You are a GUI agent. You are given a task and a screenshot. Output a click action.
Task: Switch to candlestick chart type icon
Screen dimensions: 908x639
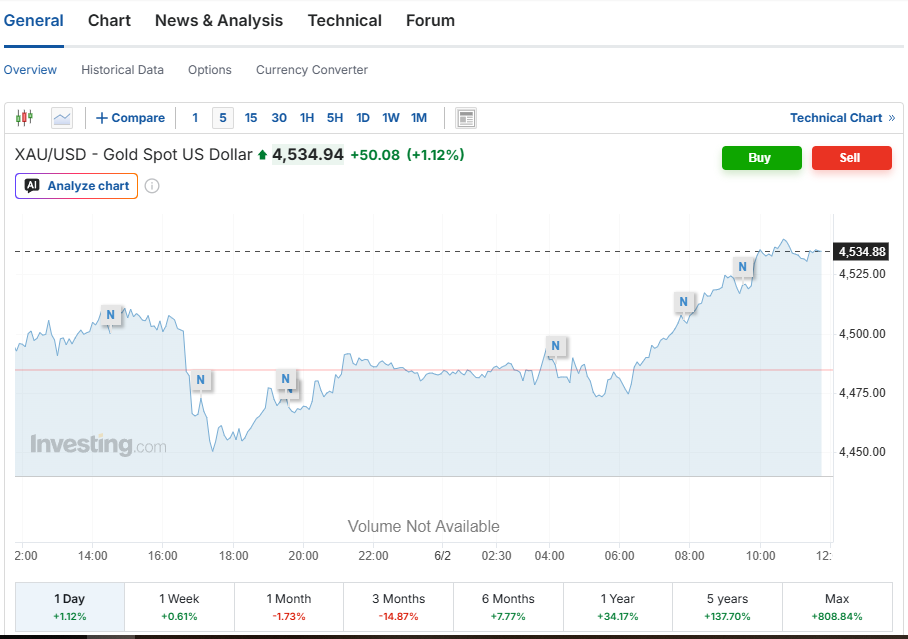[x=24, y=118]
